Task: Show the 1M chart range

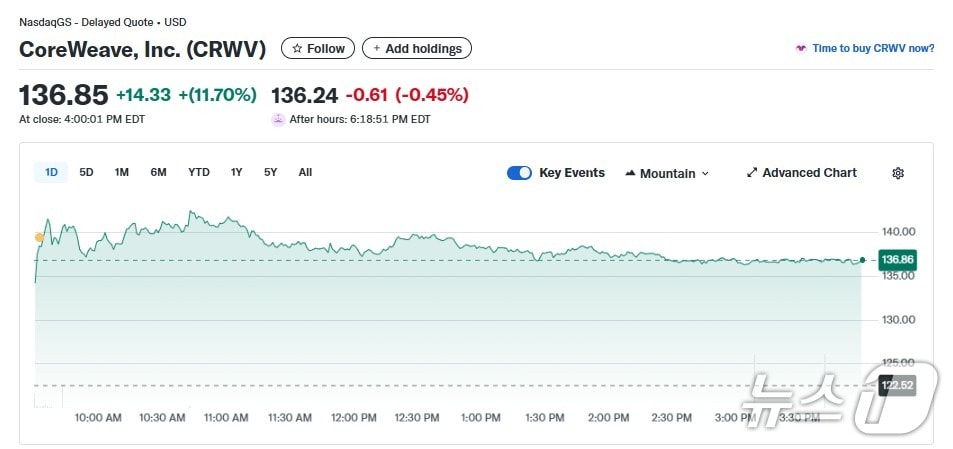Action: [x=121, y=172]
